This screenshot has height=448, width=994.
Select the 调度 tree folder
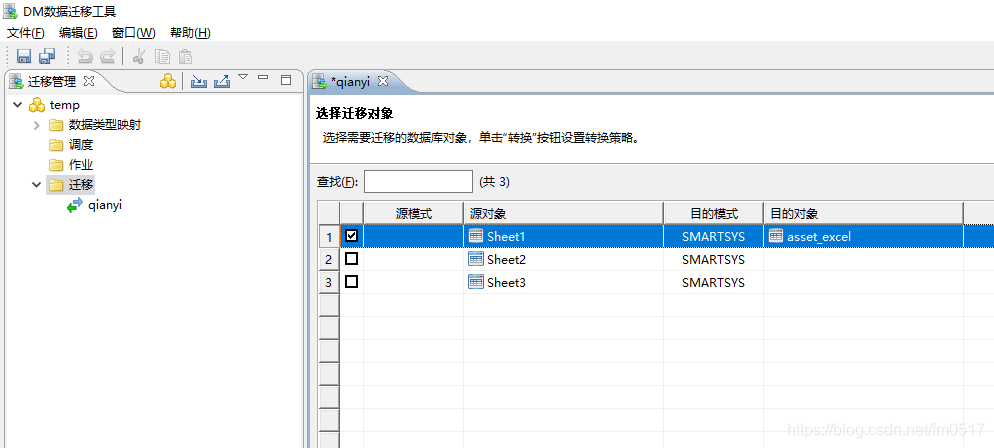(81, 145)
